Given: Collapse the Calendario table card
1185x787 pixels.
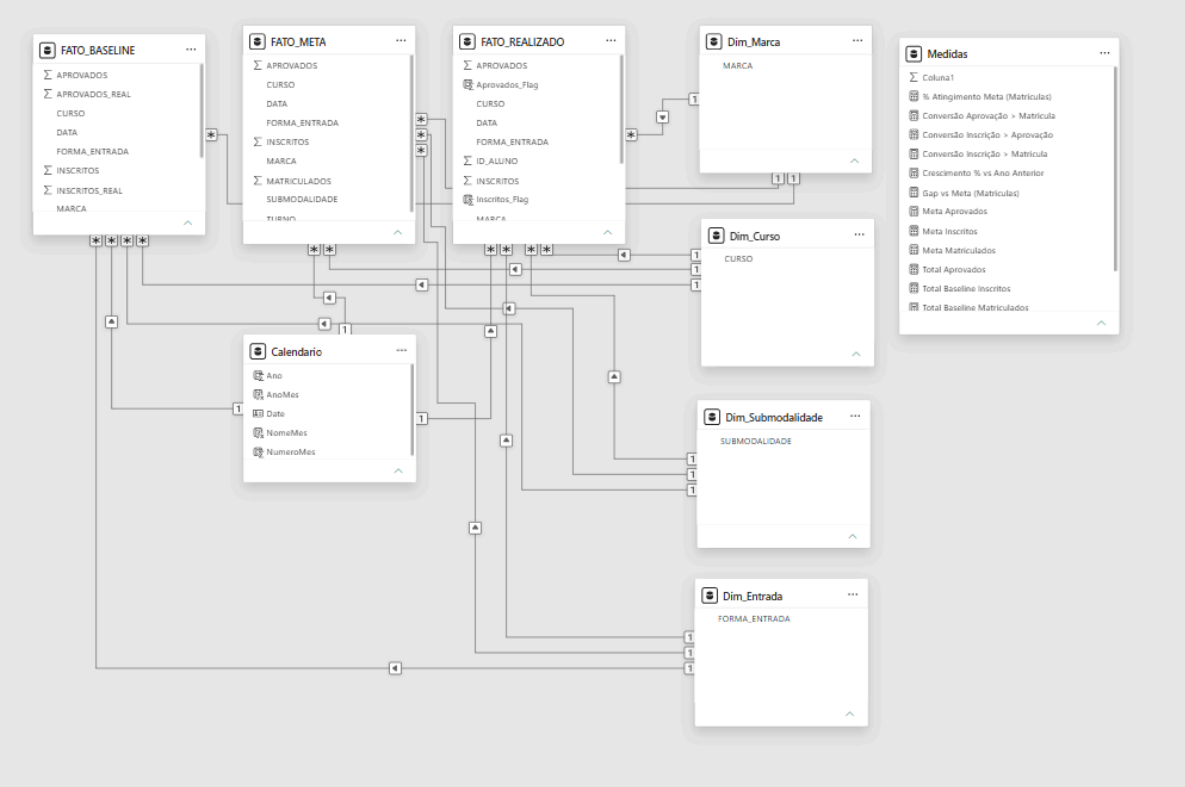Looking at the screenshot, I should tap(398, 471).
